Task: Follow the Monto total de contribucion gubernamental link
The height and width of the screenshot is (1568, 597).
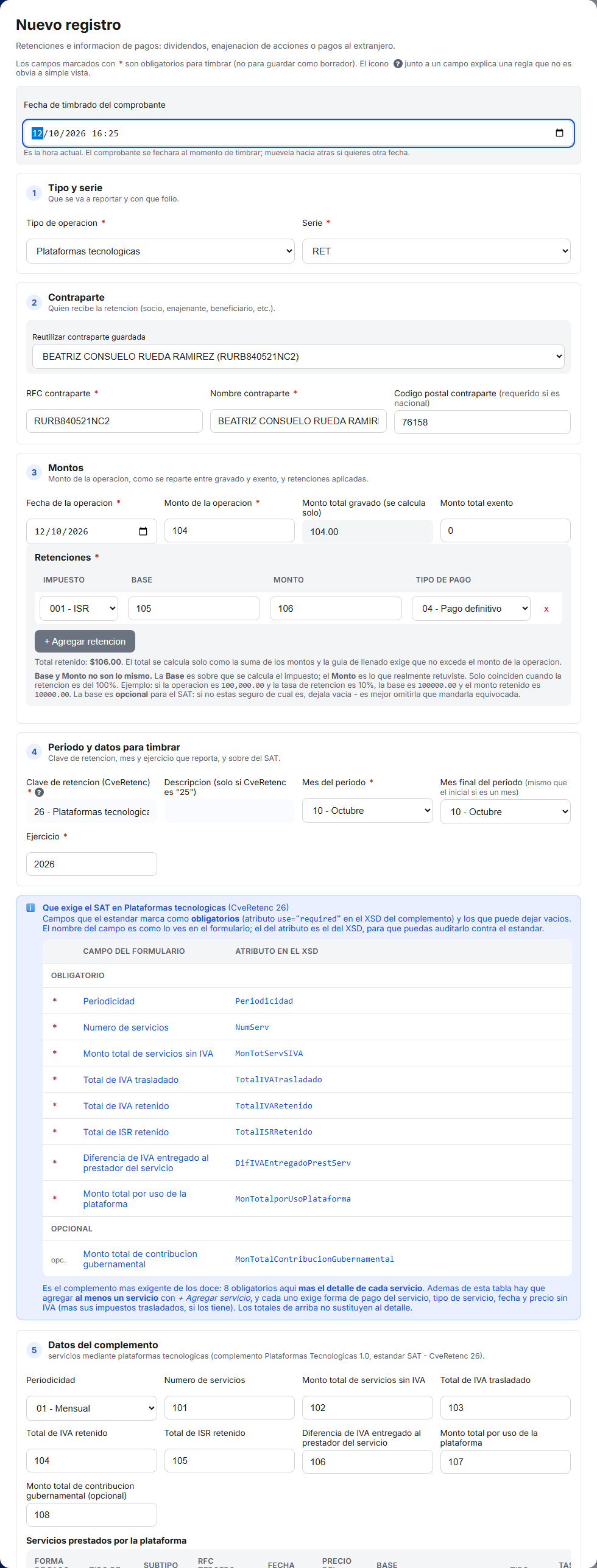Action: click(x=140, y=1259)
